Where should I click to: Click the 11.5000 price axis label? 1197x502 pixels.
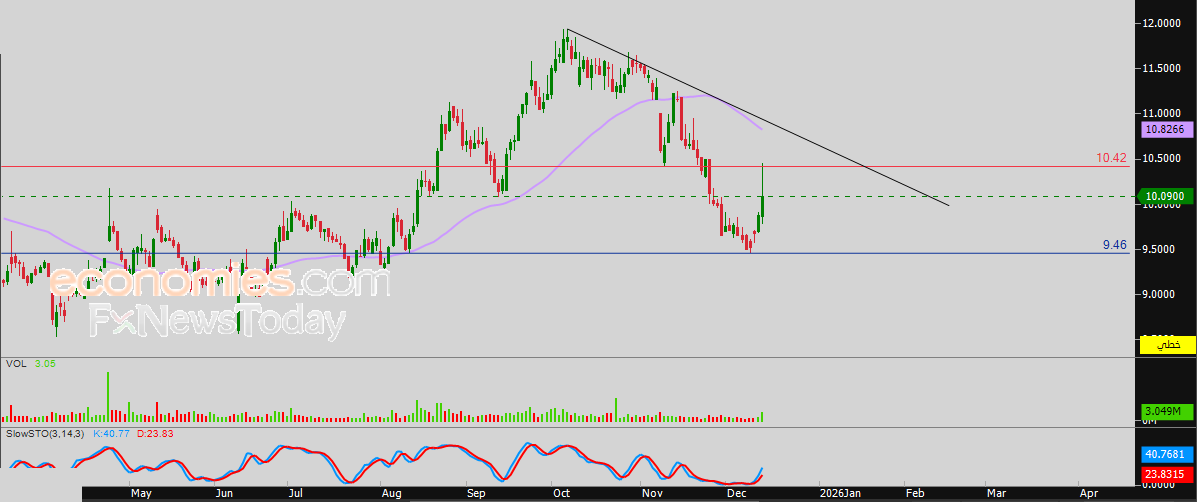1163,69
